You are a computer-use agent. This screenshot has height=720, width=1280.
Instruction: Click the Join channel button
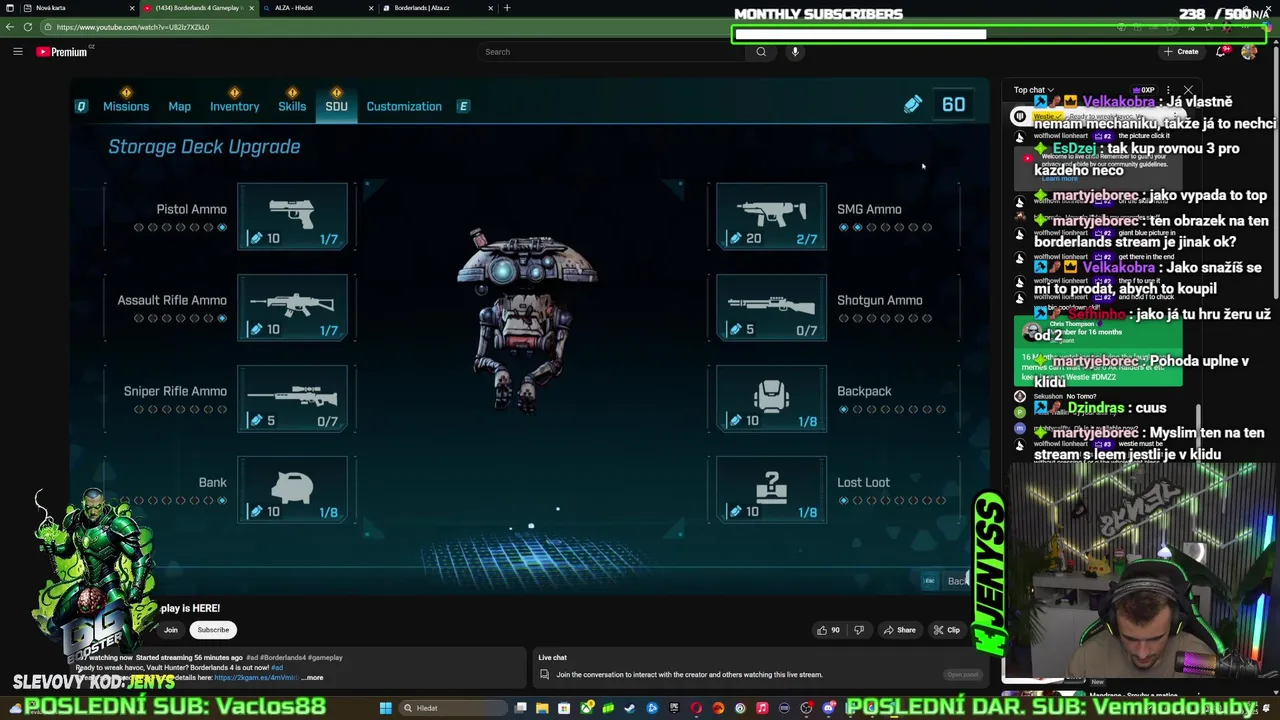171,630
